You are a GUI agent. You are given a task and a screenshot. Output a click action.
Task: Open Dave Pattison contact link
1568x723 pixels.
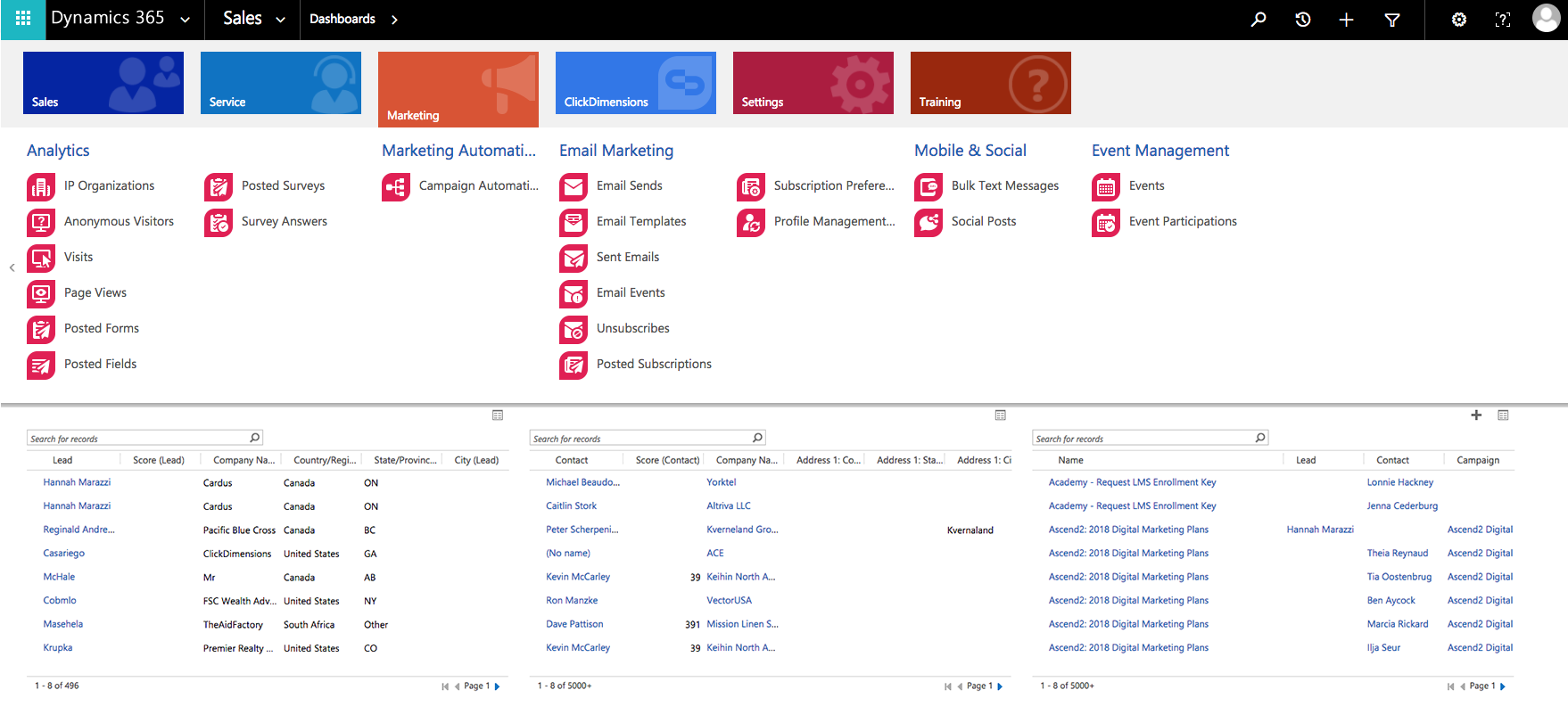[574, 624]
